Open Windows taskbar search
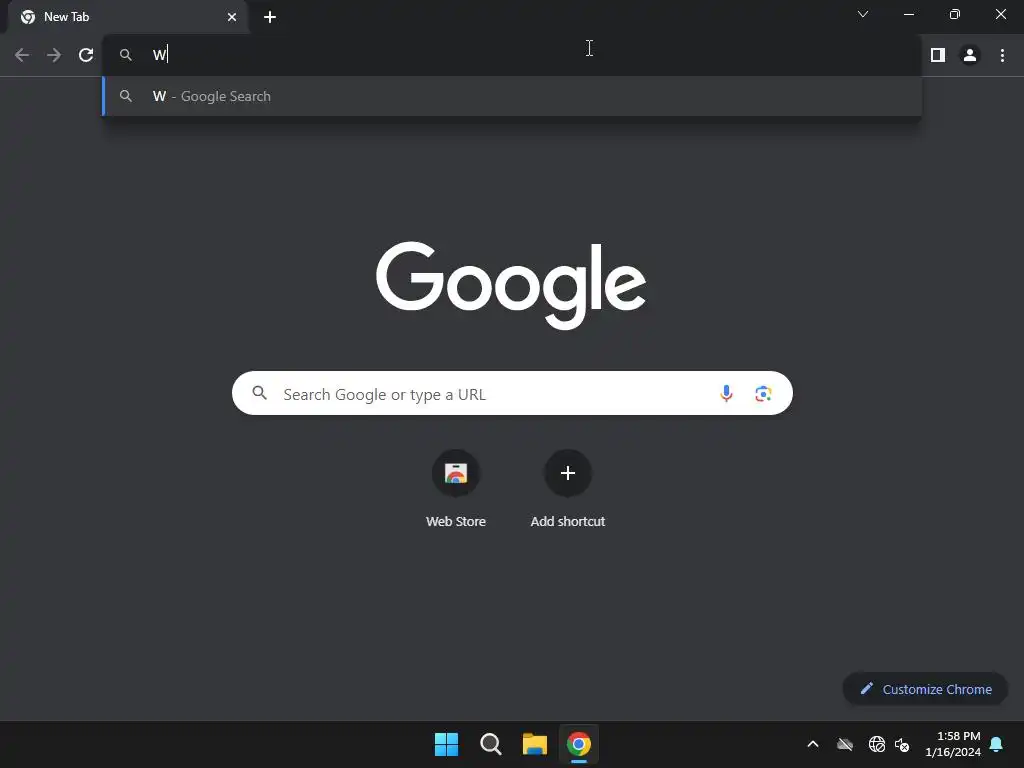Image resolution: width=1024 pixels, height=768 pixels. 490,744
